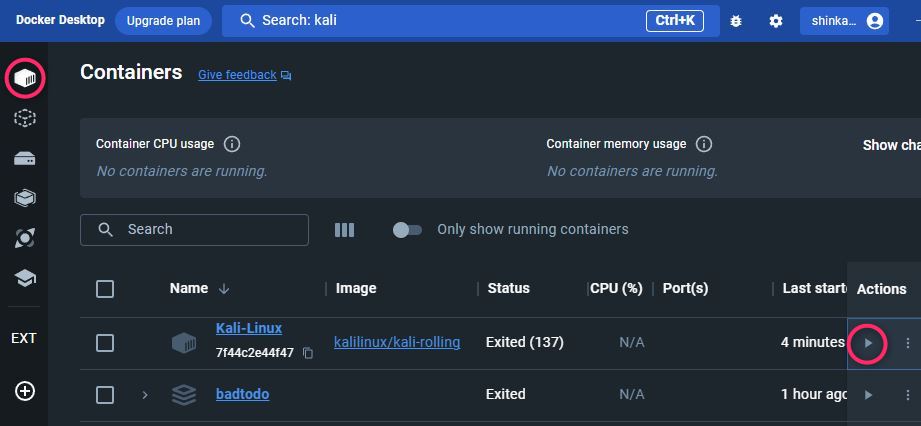Viewport: 921px width, 426px height.
Task: Open Docker Scout in sidebar
Action: tap(25, 238)
